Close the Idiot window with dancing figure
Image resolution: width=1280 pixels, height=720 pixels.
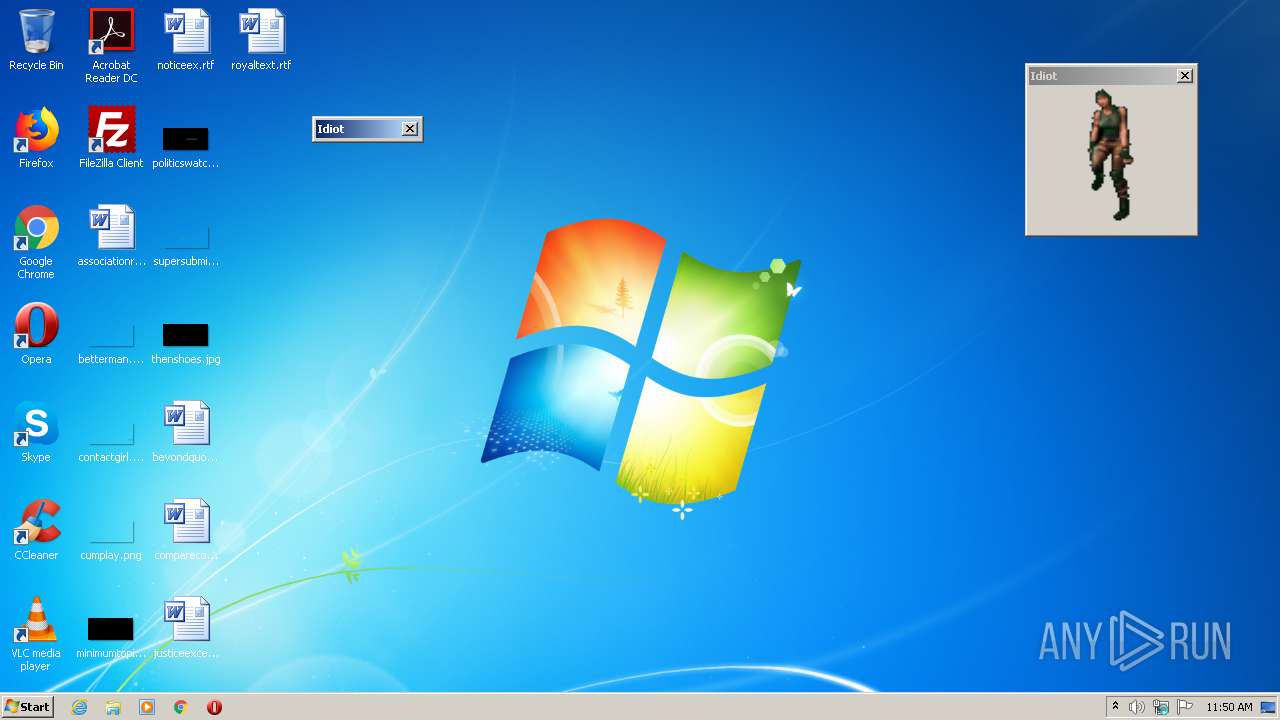click(1185, 76)
